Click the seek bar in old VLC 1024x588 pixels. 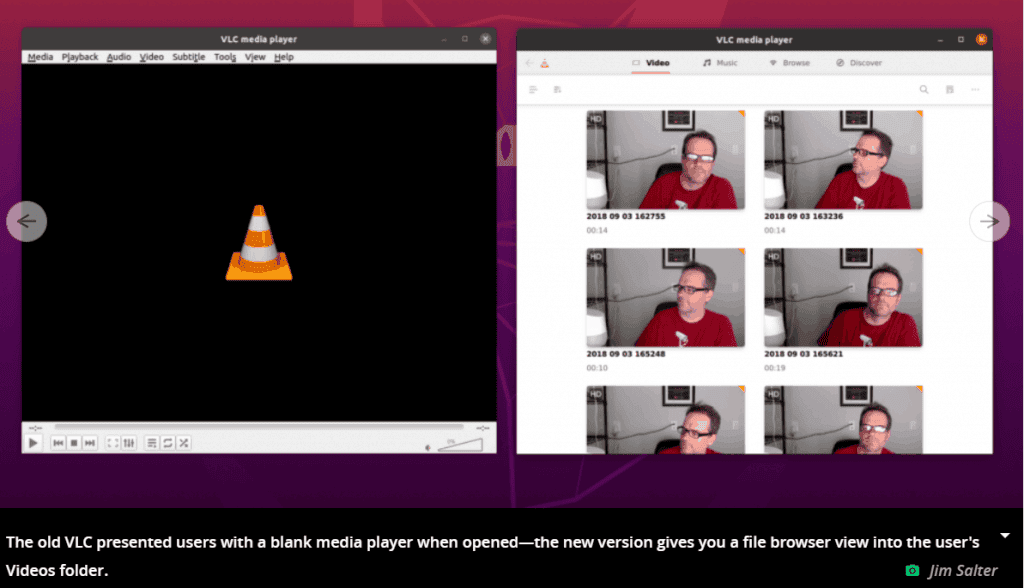tap(259, 427)
